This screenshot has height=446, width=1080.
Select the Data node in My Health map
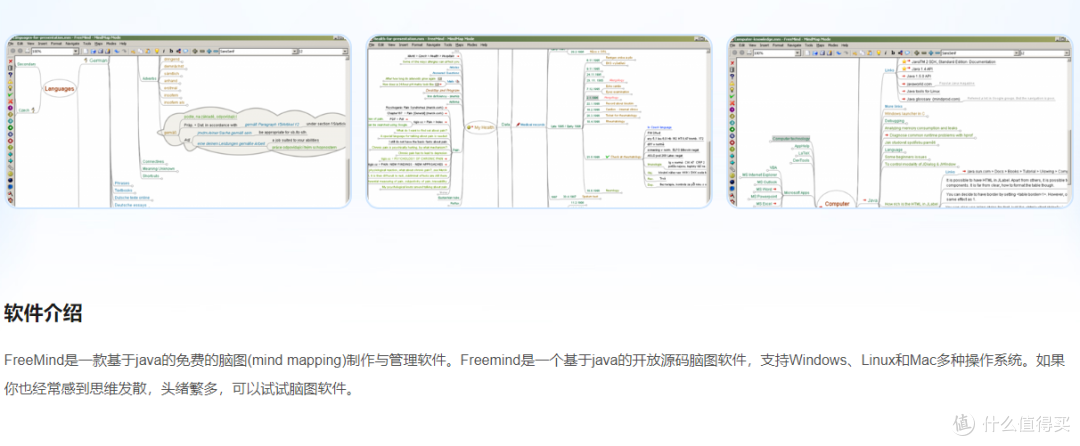pyautogui.click(x=506, y=125)
